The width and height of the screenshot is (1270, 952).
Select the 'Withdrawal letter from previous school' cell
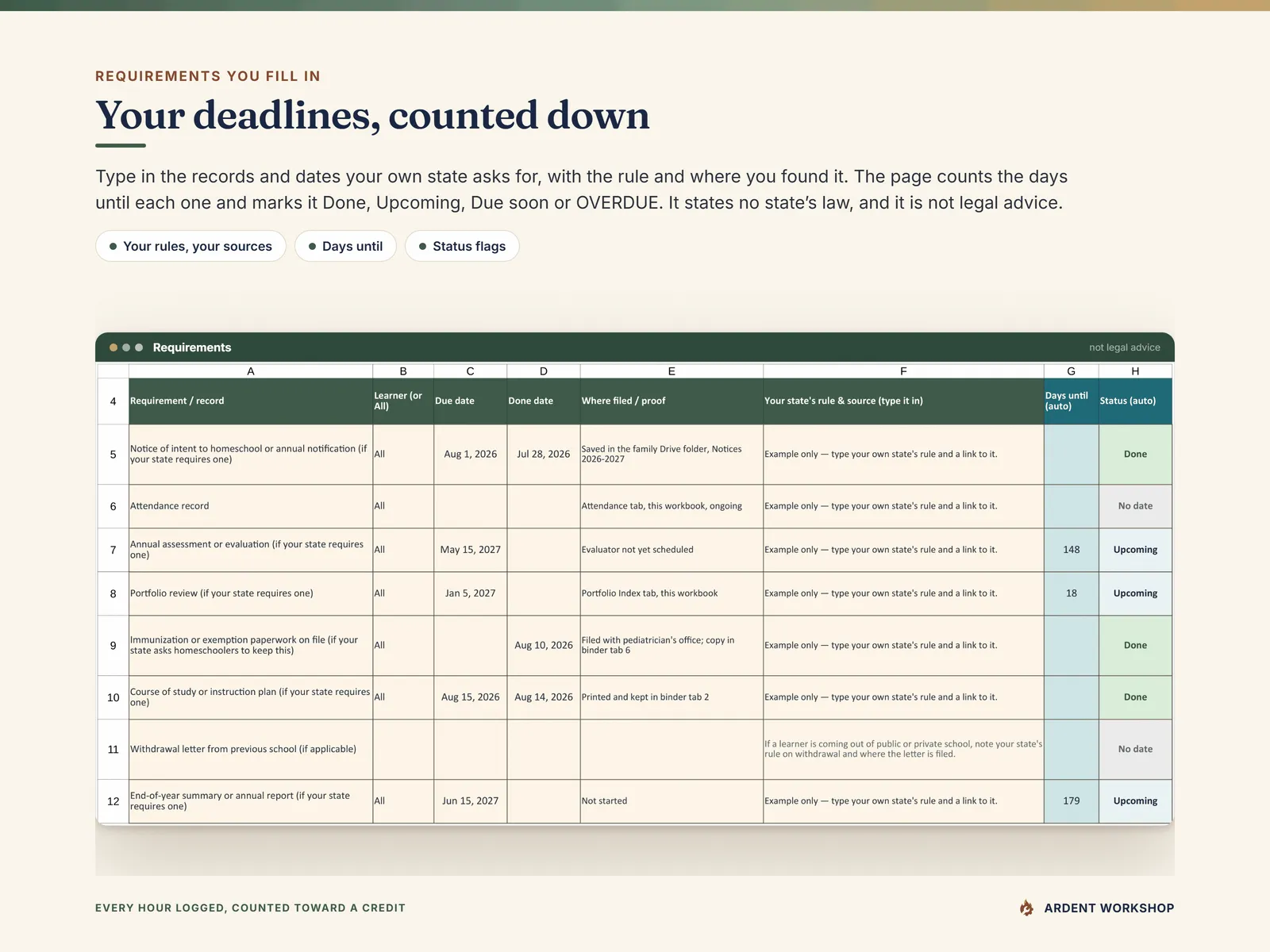coord(251,750)
